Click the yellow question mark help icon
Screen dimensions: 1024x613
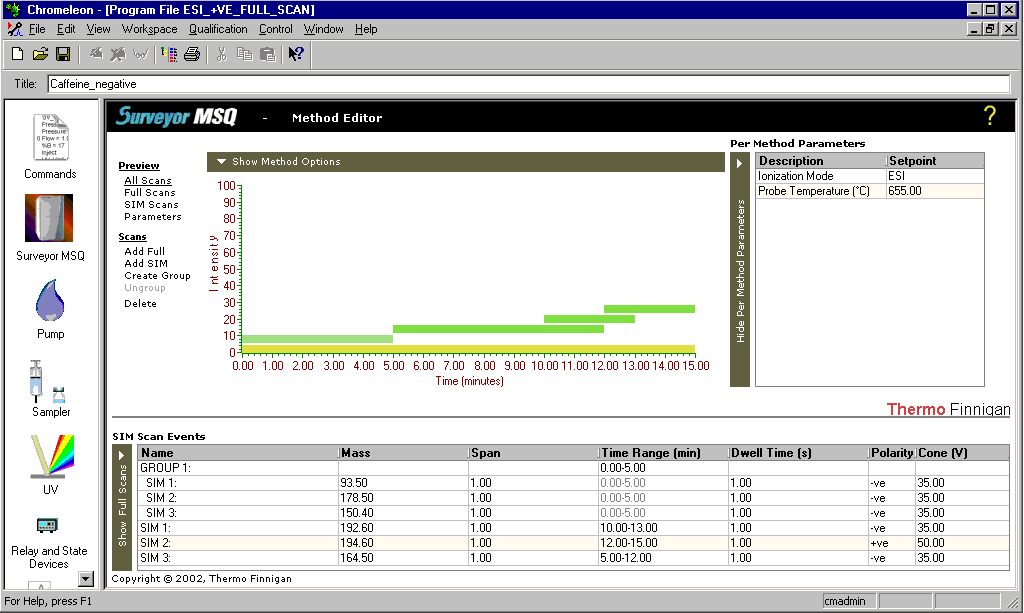(989, 116)
